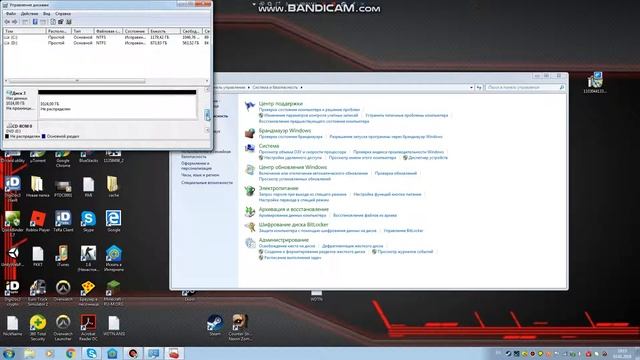This screenshot has height=360, width=640.
Task: Expand the Control Panel address bar dropdown arrow
Action: (x=471, y=87)
